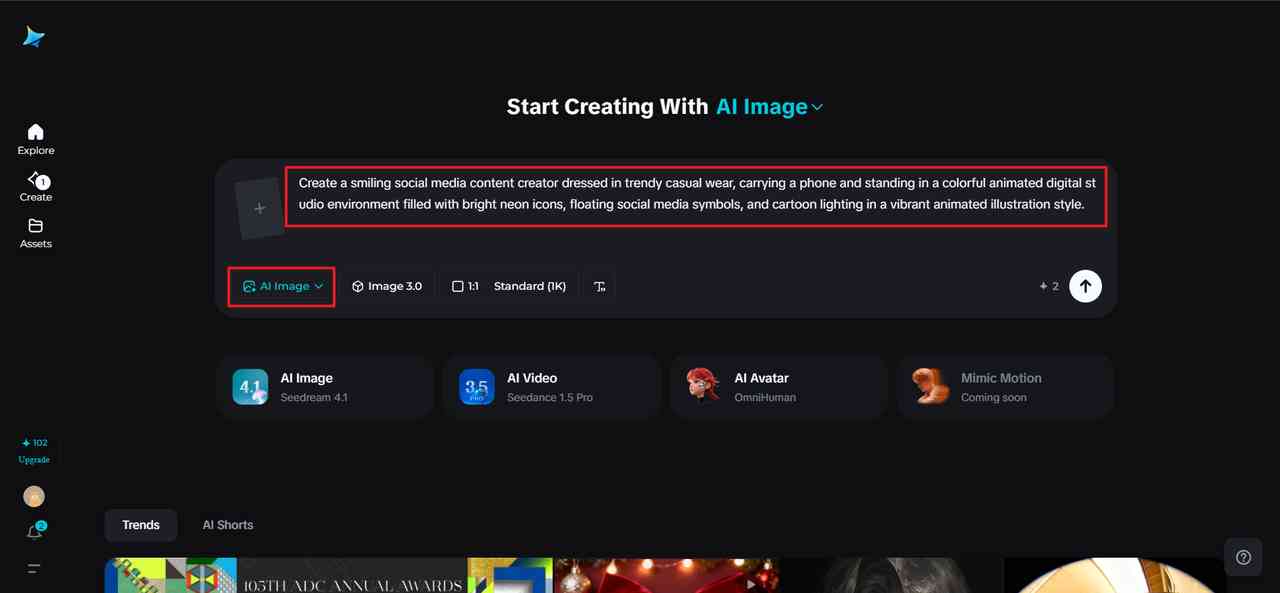Select the AI Image Seedream 4.1 card
Viewport: 1280px width, 593px height.
click(325, 387)
